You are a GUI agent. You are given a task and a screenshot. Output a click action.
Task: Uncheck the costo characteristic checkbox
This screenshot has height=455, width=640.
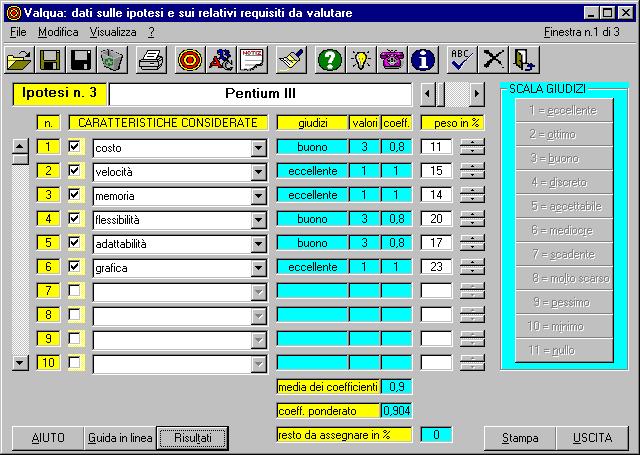(x=75, y=147)
